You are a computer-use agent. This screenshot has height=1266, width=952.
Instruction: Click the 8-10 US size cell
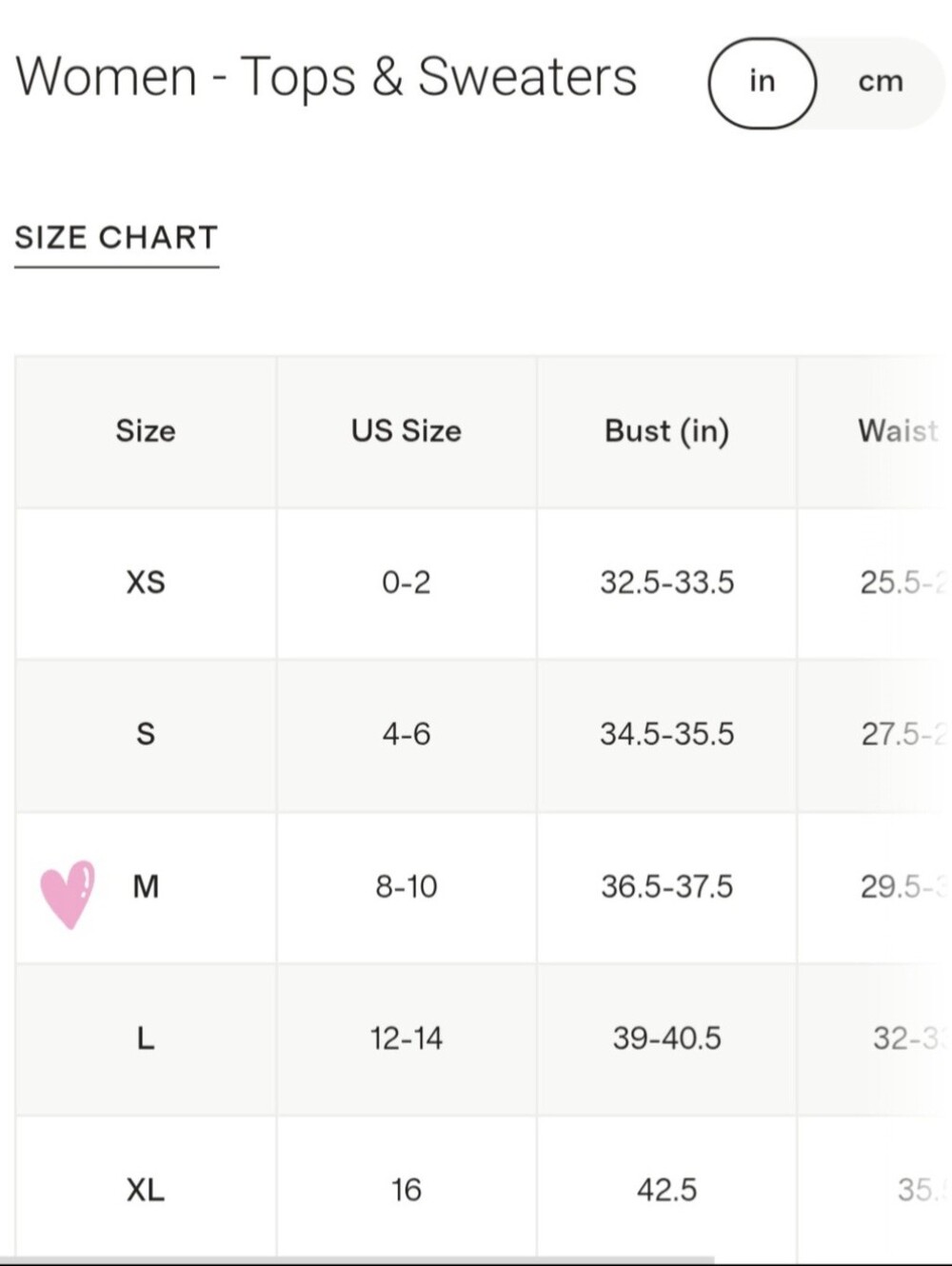(406, 886)
